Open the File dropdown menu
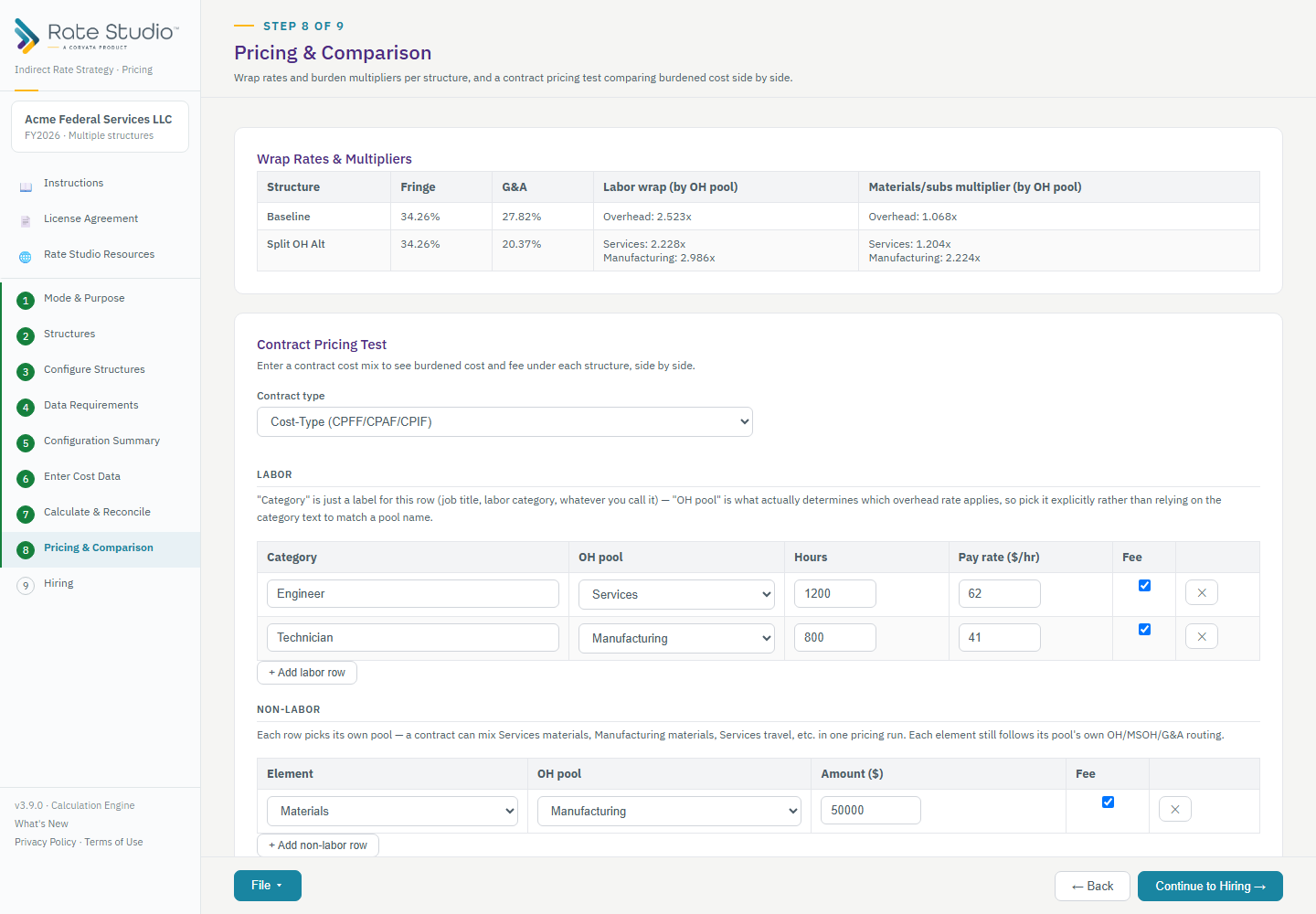The image size is (1316, 914). click(268, 886)
